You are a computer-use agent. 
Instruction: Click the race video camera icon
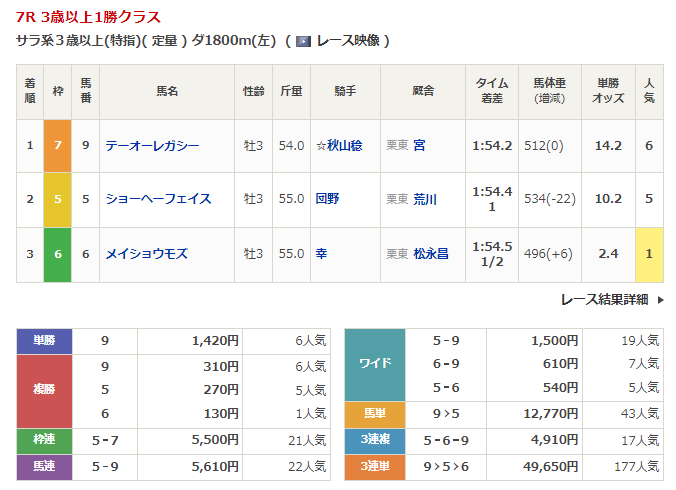[x=301, y=41]
